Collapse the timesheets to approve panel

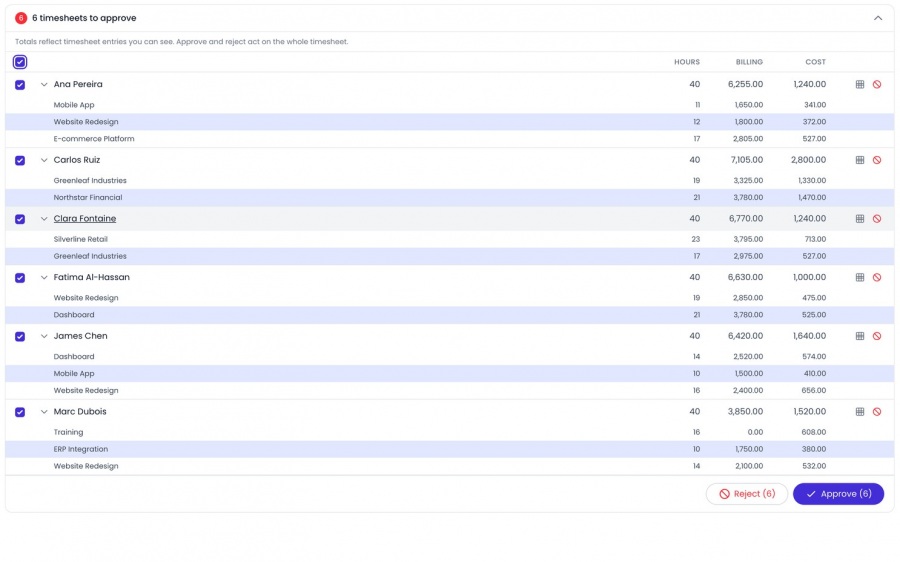(x=878, y=18)
